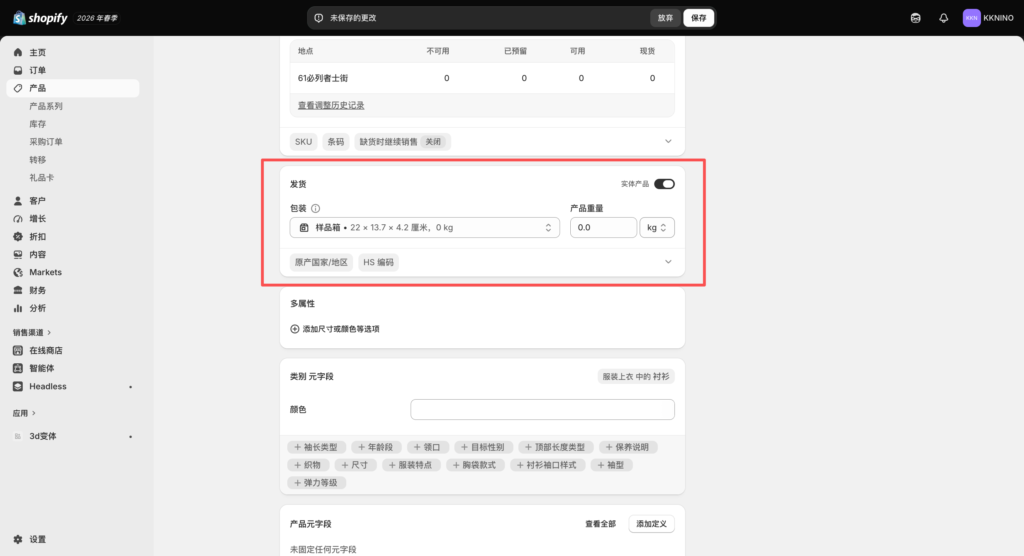Click the 原产国家/地区 tag
This screenshot has height=556, width=1024.
click(321, 262)
